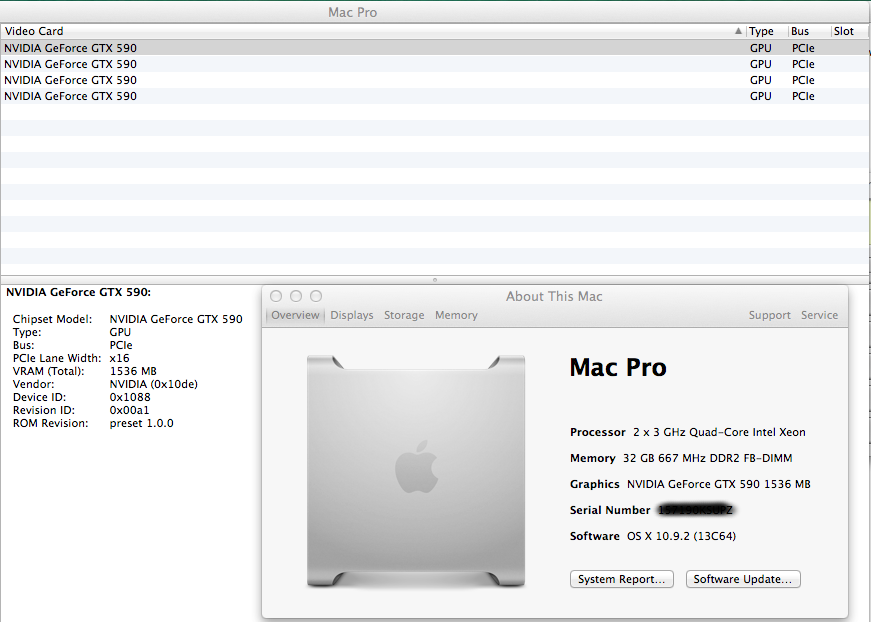
Task: Sort by the Slot column header
Action: (849, 31)
